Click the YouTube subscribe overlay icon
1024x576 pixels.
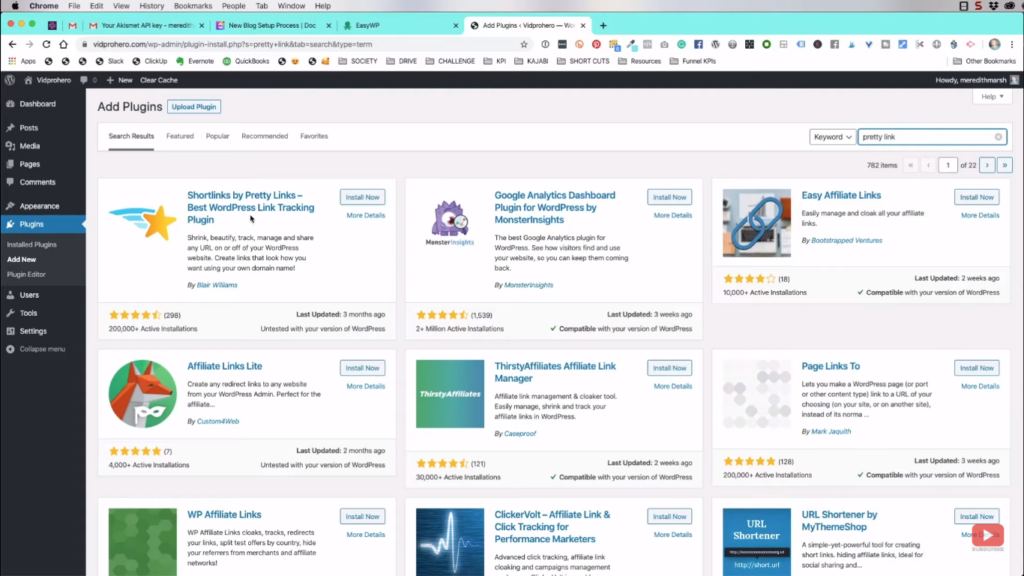click(987, 535)
